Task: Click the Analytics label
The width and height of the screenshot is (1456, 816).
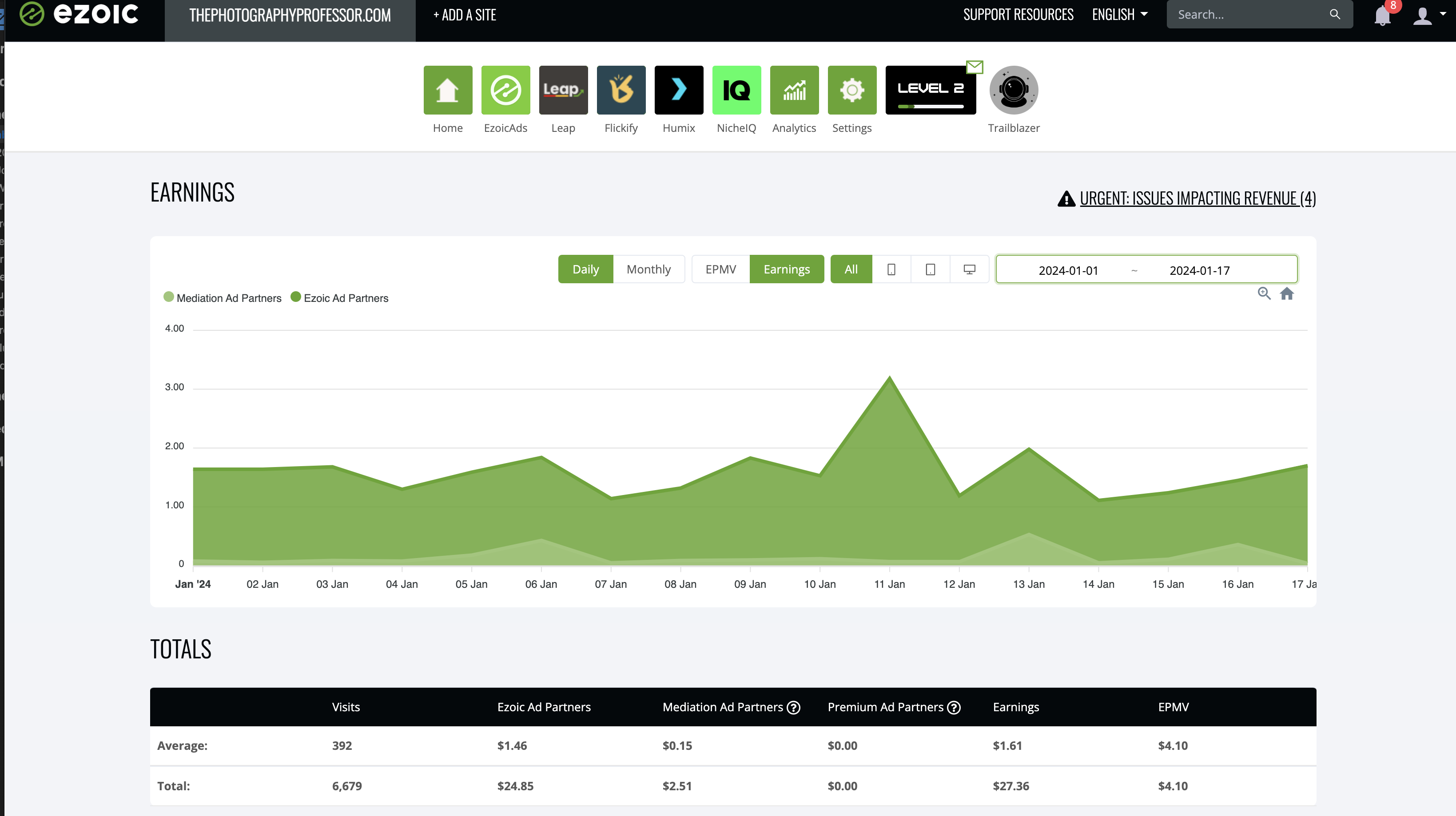Action: coord(794,128)
